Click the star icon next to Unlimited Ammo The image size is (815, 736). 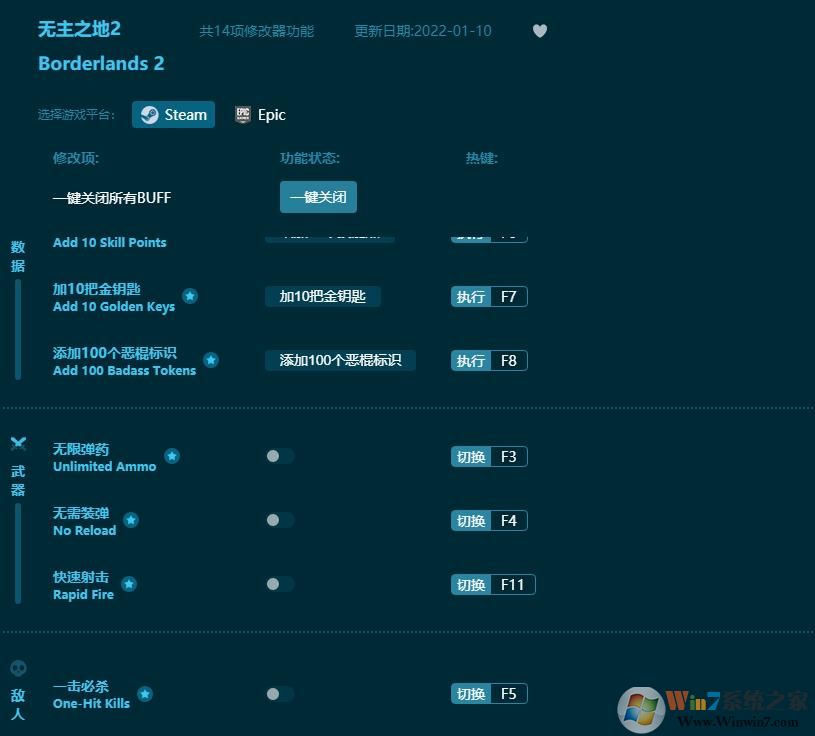[x=172, y=456]
